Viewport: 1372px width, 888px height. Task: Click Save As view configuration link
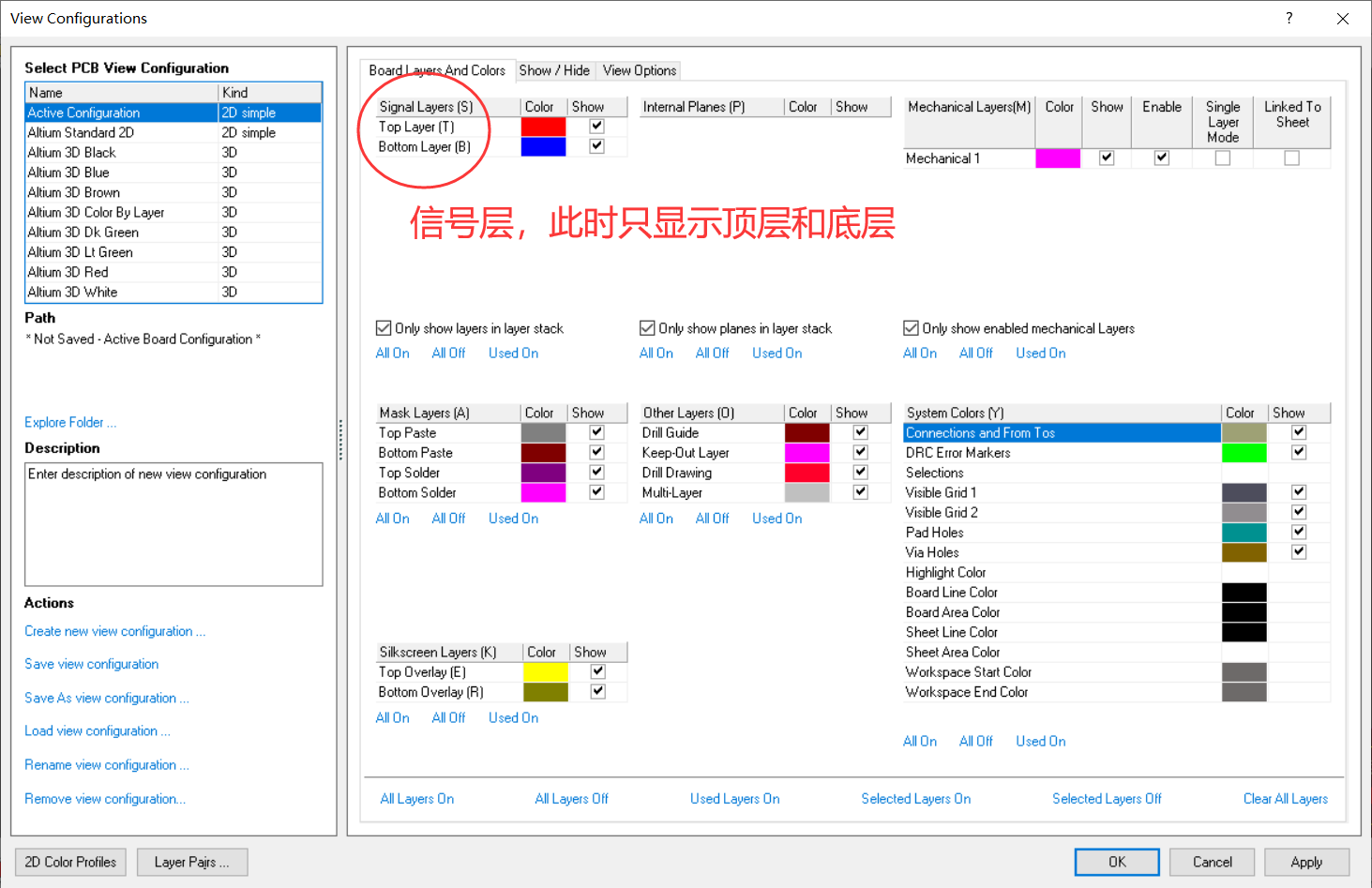tap(107, 698)
